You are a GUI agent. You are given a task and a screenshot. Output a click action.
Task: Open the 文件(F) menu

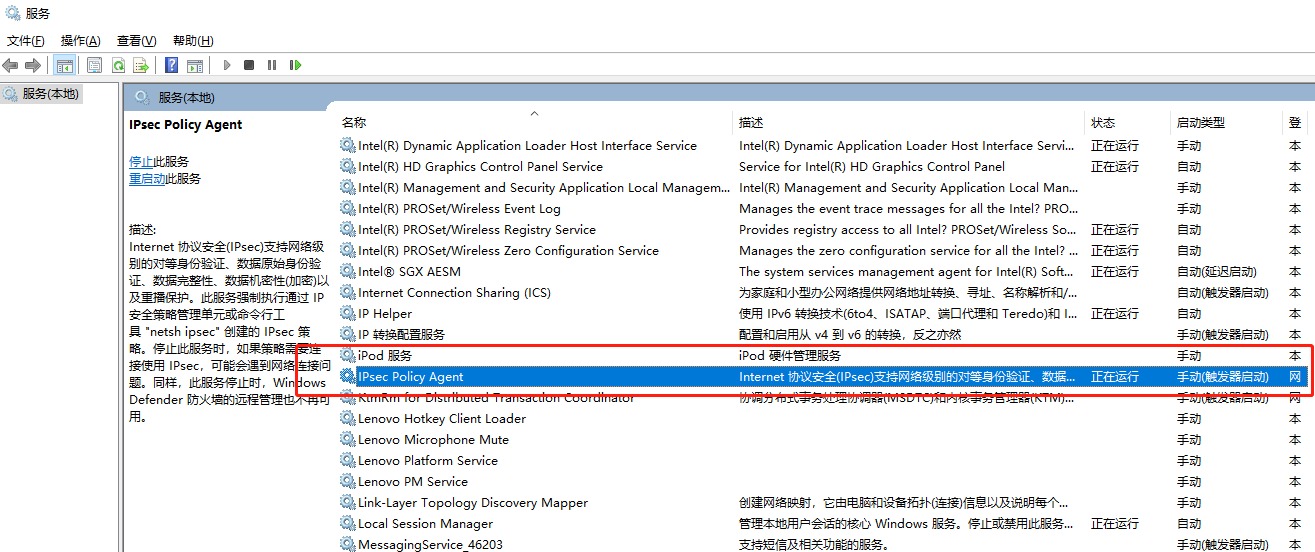26,41
